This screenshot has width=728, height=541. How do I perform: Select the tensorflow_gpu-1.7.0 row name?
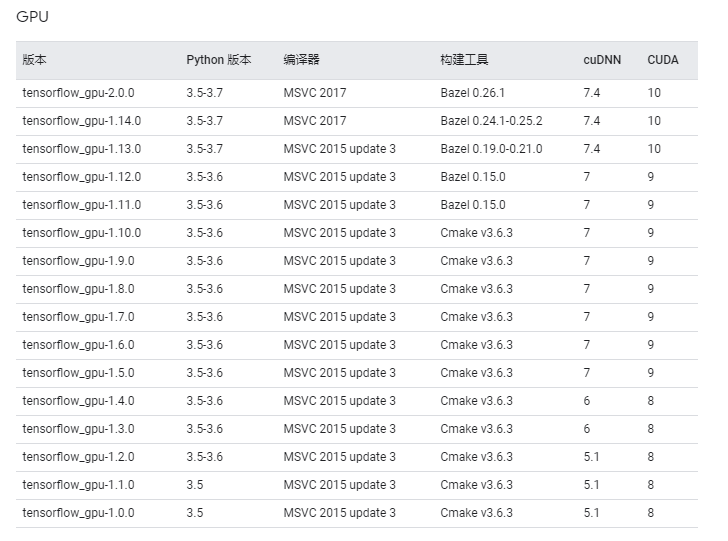tap(78, 317)
